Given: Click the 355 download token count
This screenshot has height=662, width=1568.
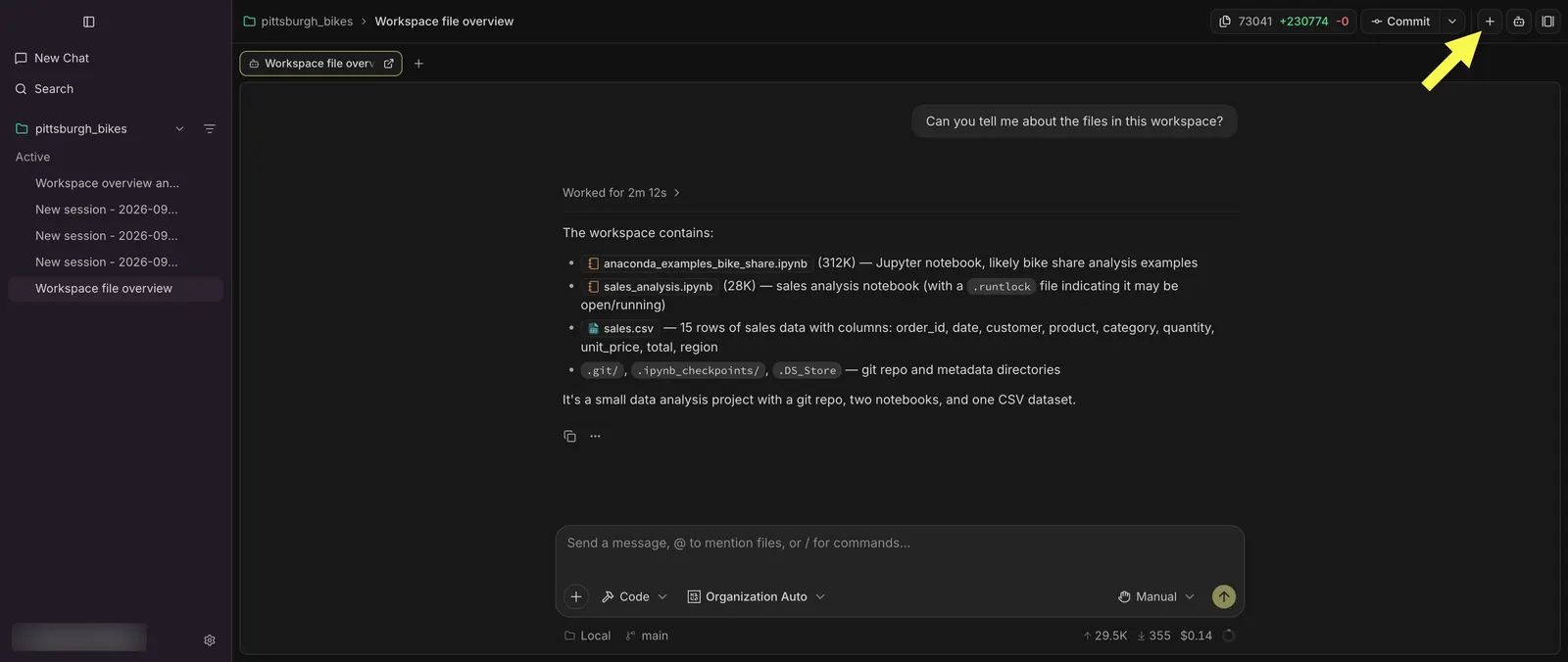Looking at the screenshot, I should coord(1153,636).
